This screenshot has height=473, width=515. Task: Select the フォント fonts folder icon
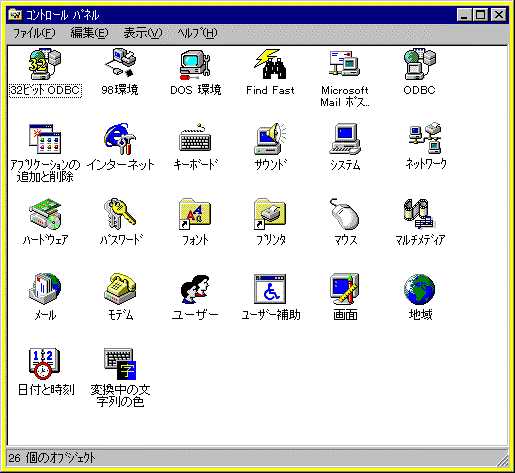coord(195,214)
